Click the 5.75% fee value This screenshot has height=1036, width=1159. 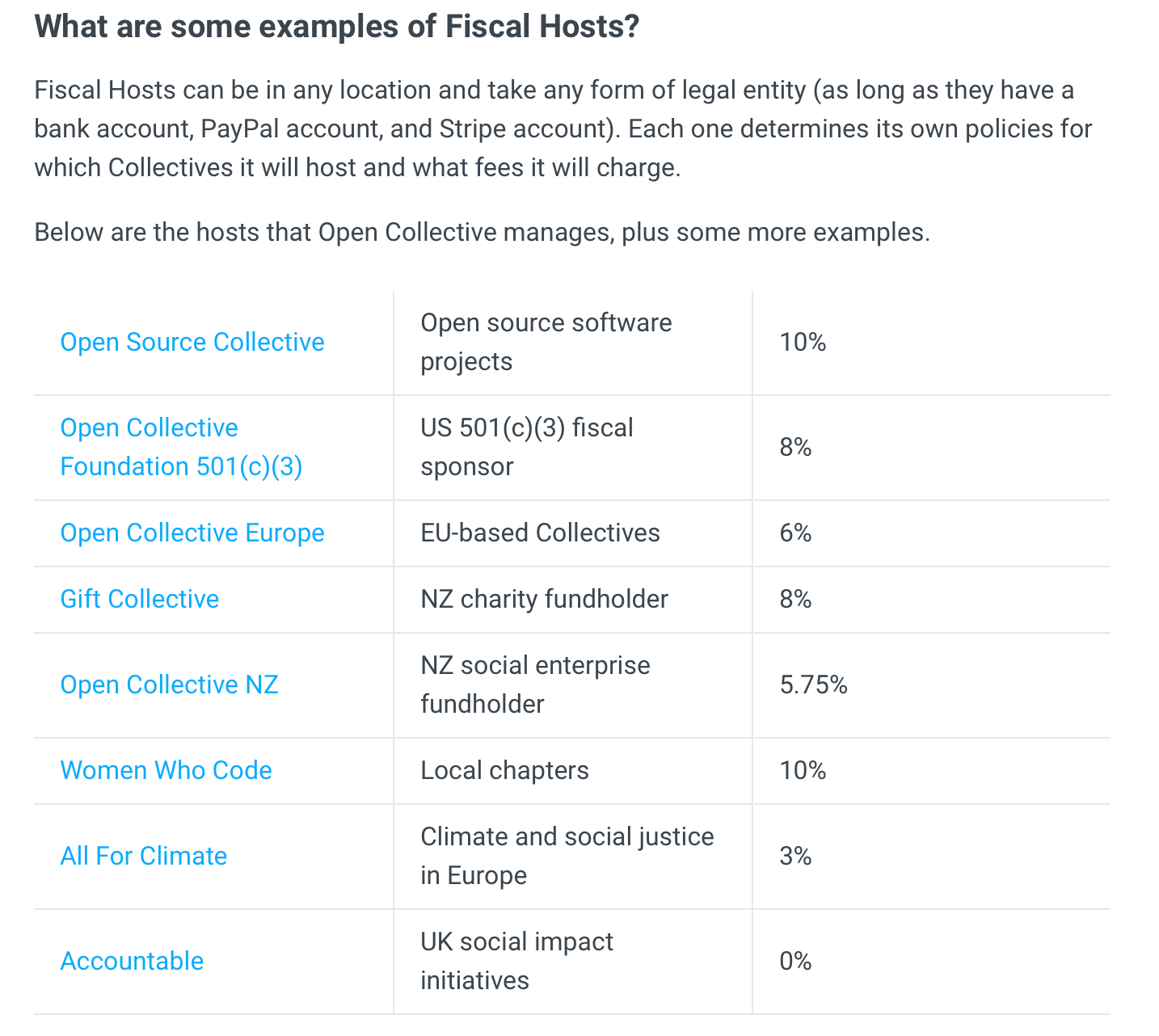click(x=814, y=684)
